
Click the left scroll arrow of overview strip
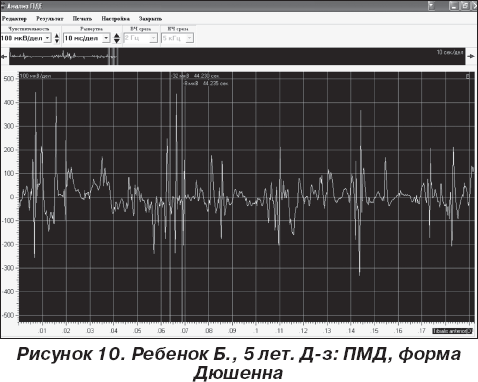click(4, 57)
